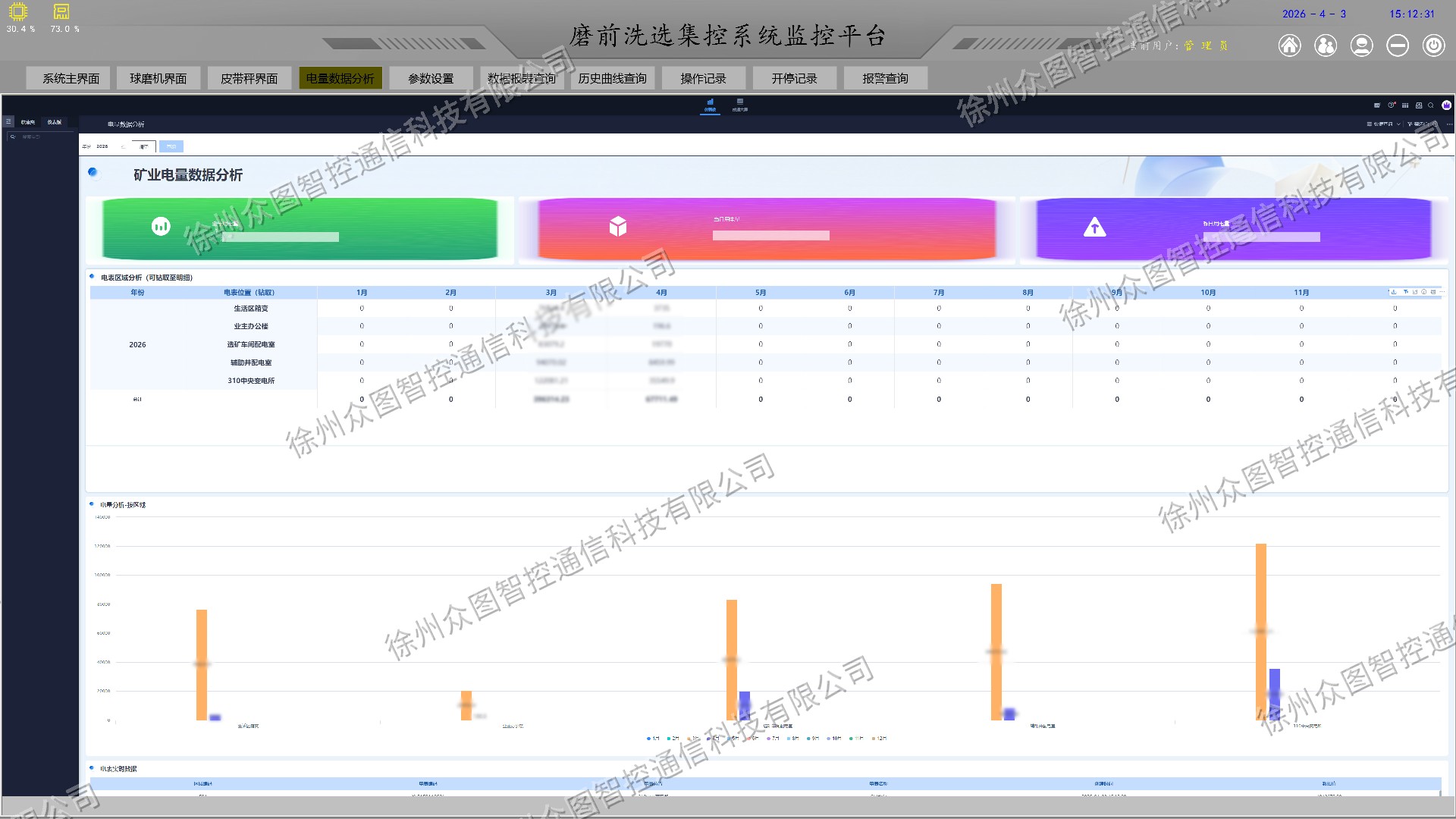
Task: Click the minimize circle icon in header
Action: pyautogui.click(x=1398, y=45)
